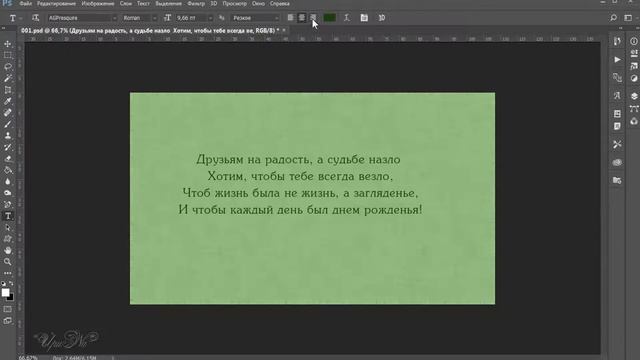640x360 pixels.
Task: Select the Crop tool
Action: point(8,90)
